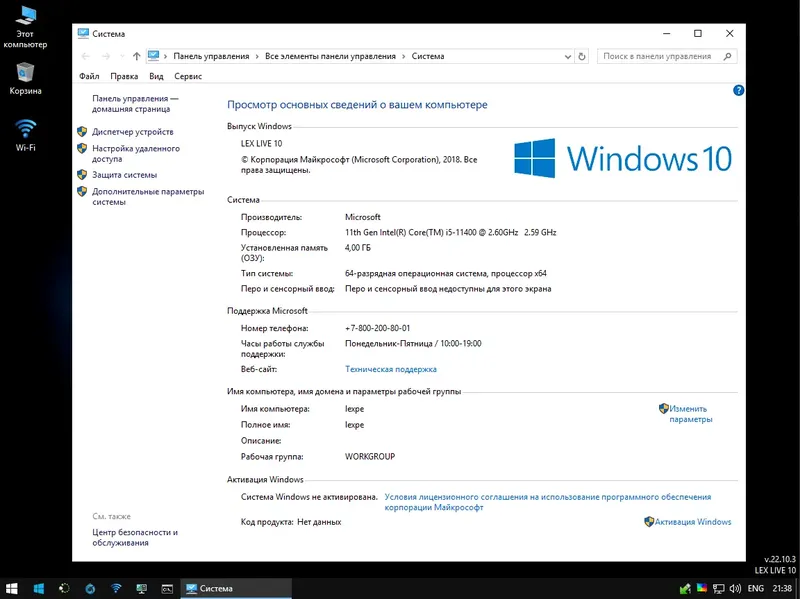Click the Система breadcrumb segment
The width and height of the screenshot is (800, 599).
point(428,56)
